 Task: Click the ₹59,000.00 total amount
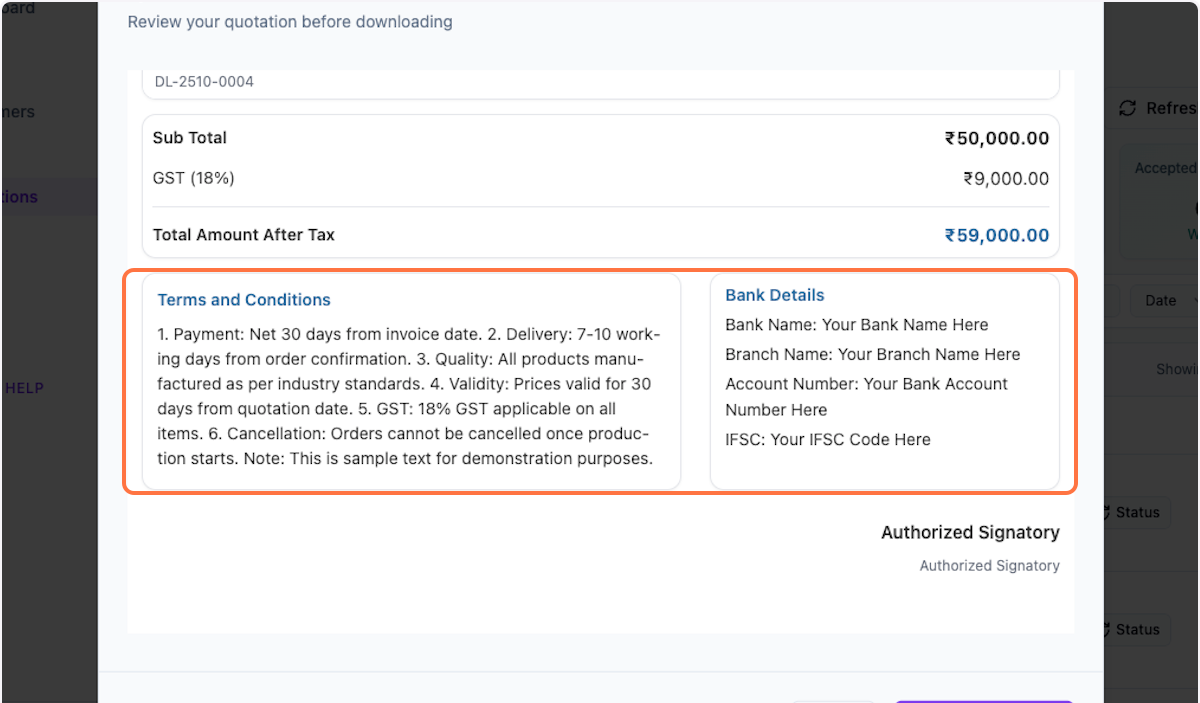pyautogui.click(x=996, y=235)
